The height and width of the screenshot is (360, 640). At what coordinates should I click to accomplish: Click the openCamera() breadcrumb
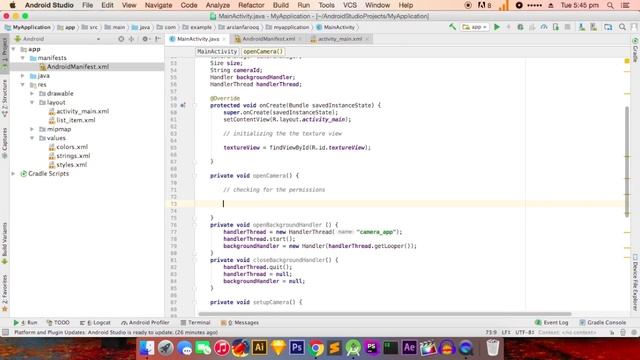263,51
